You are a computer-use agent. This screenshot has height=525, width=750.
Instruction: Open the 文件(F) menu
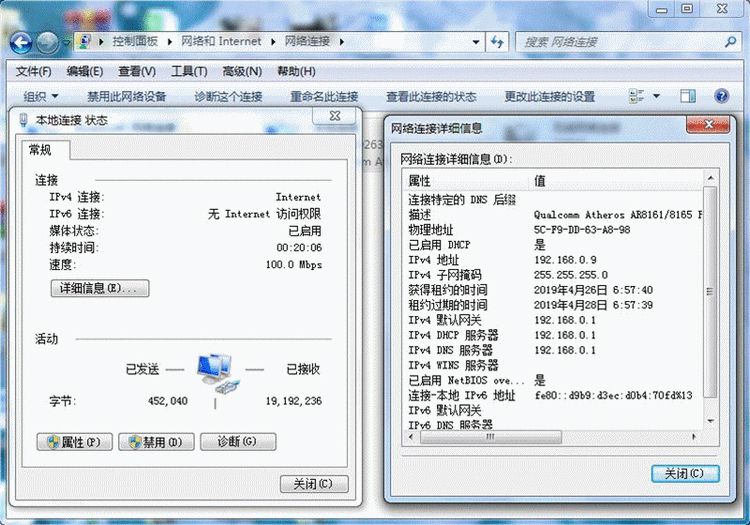[33, 72]
